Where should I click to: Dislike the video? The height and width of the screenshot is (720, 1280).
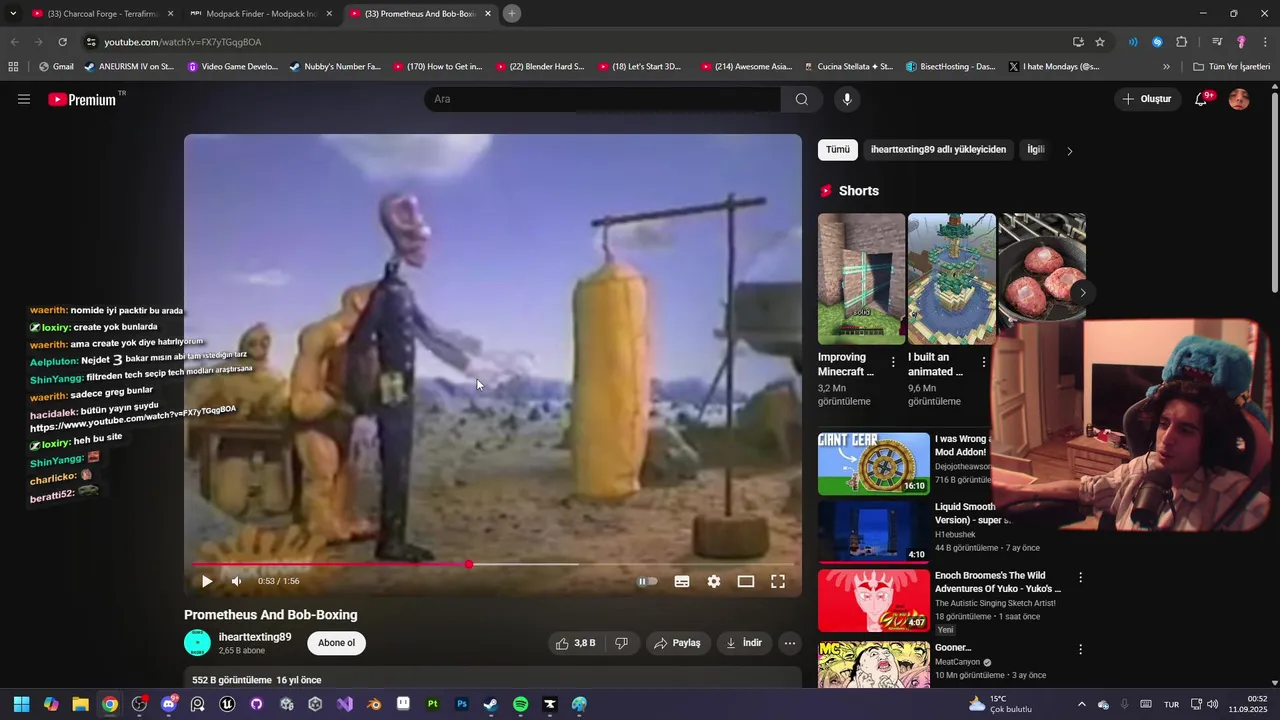[x=621, y=643]
